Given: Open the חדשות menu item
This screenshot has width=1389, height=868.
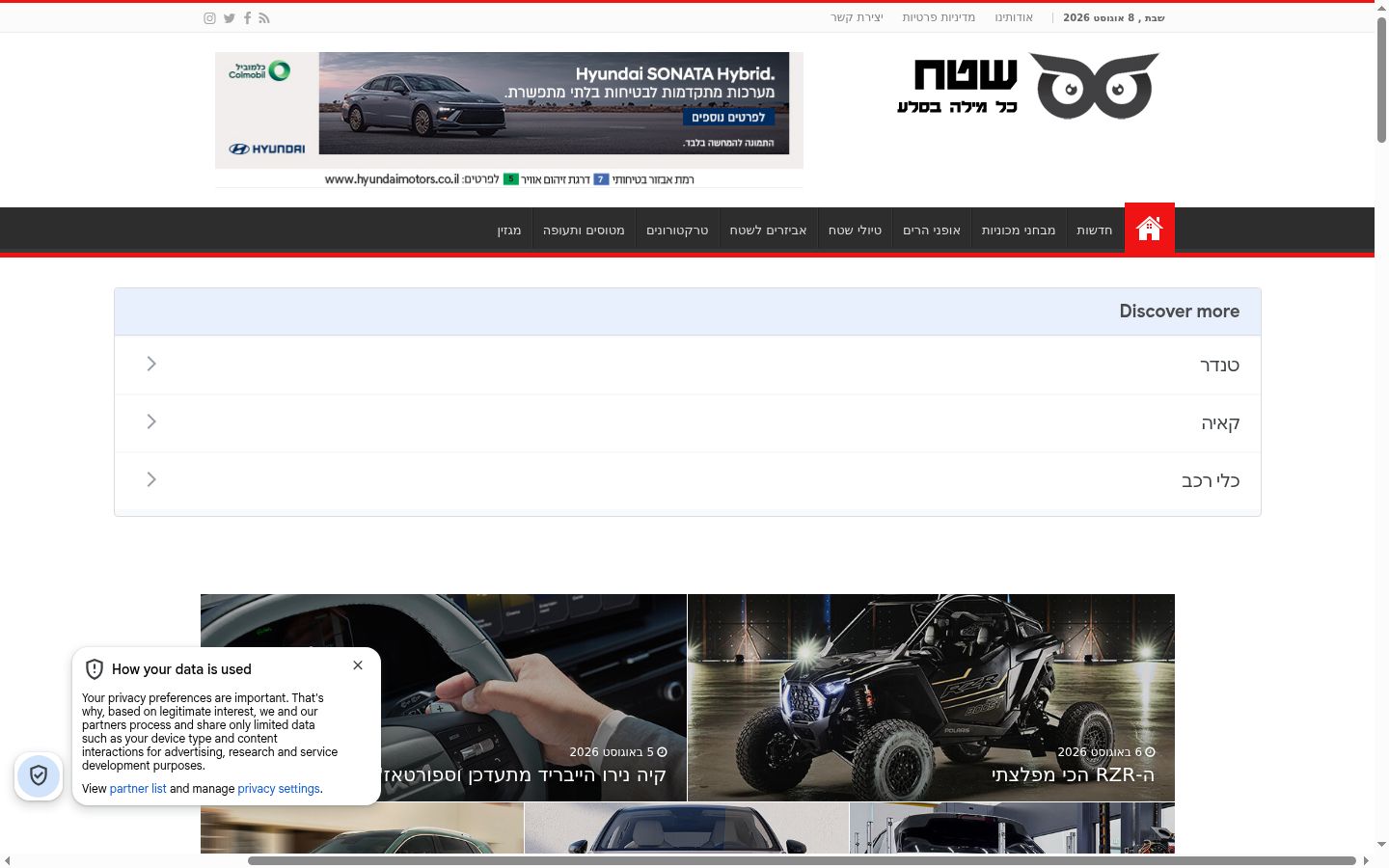Looking at the screenshot, I should pos(1095,230).
